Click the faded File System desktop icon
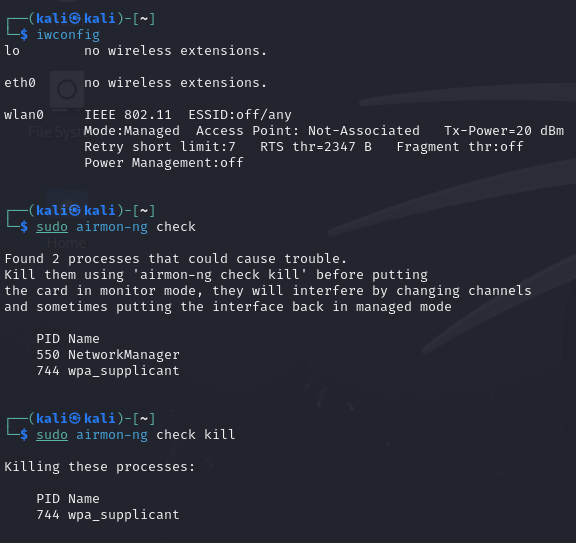Screen dimensions: 576x543 [x=67, y=90]
